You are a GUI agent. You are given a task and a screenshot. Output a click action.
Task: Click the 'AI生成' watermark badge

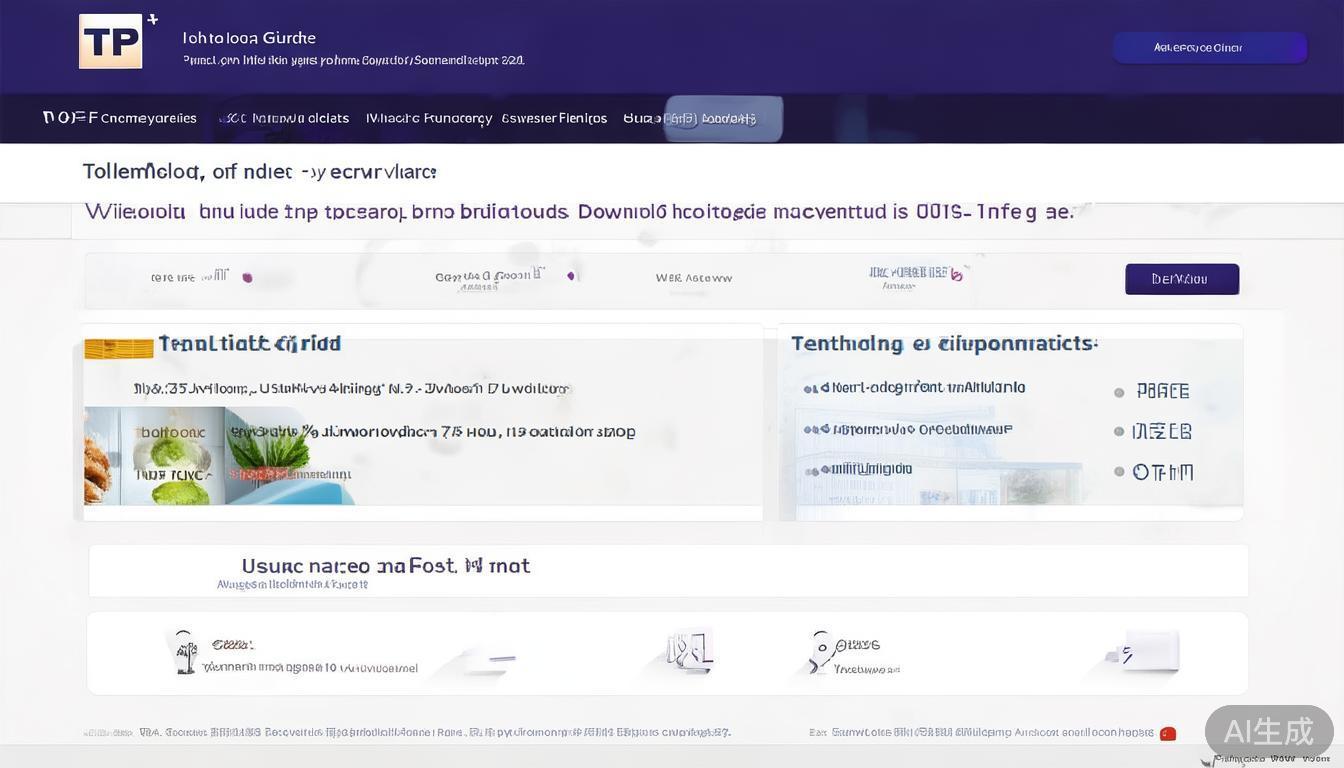coord(1268,731)
